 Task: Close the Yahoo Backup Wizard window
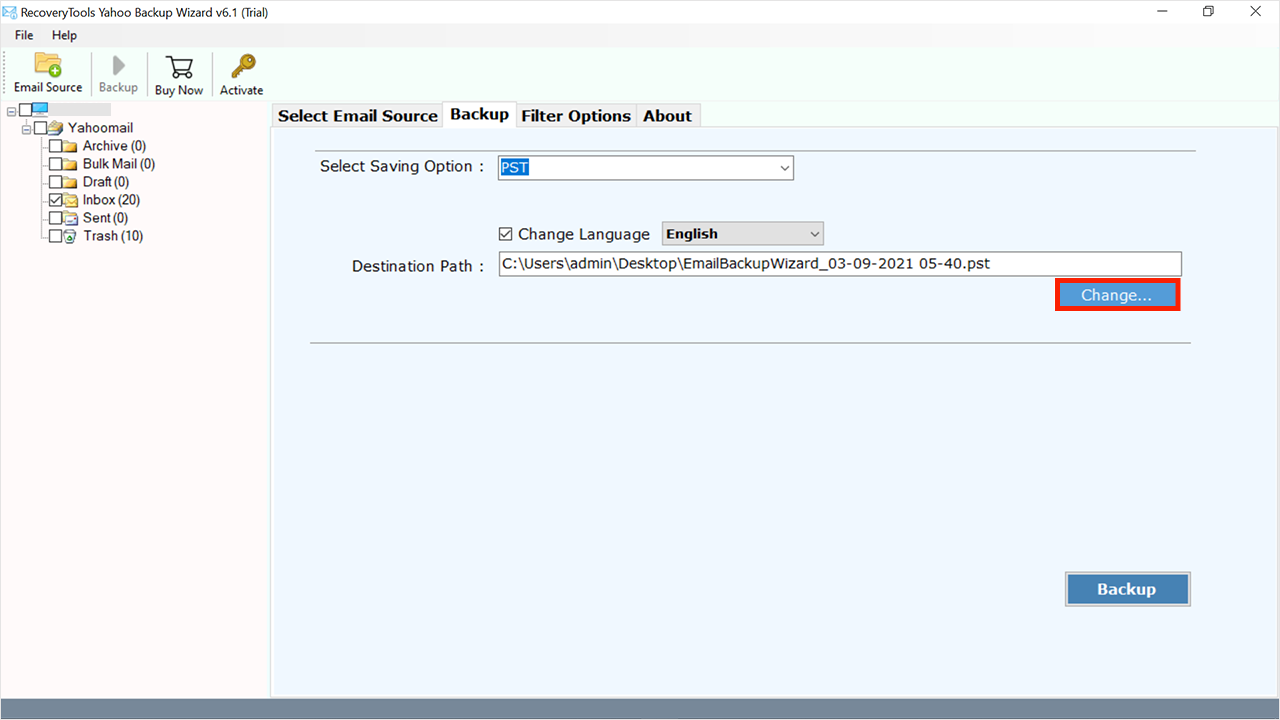[x=1255, y=12]
